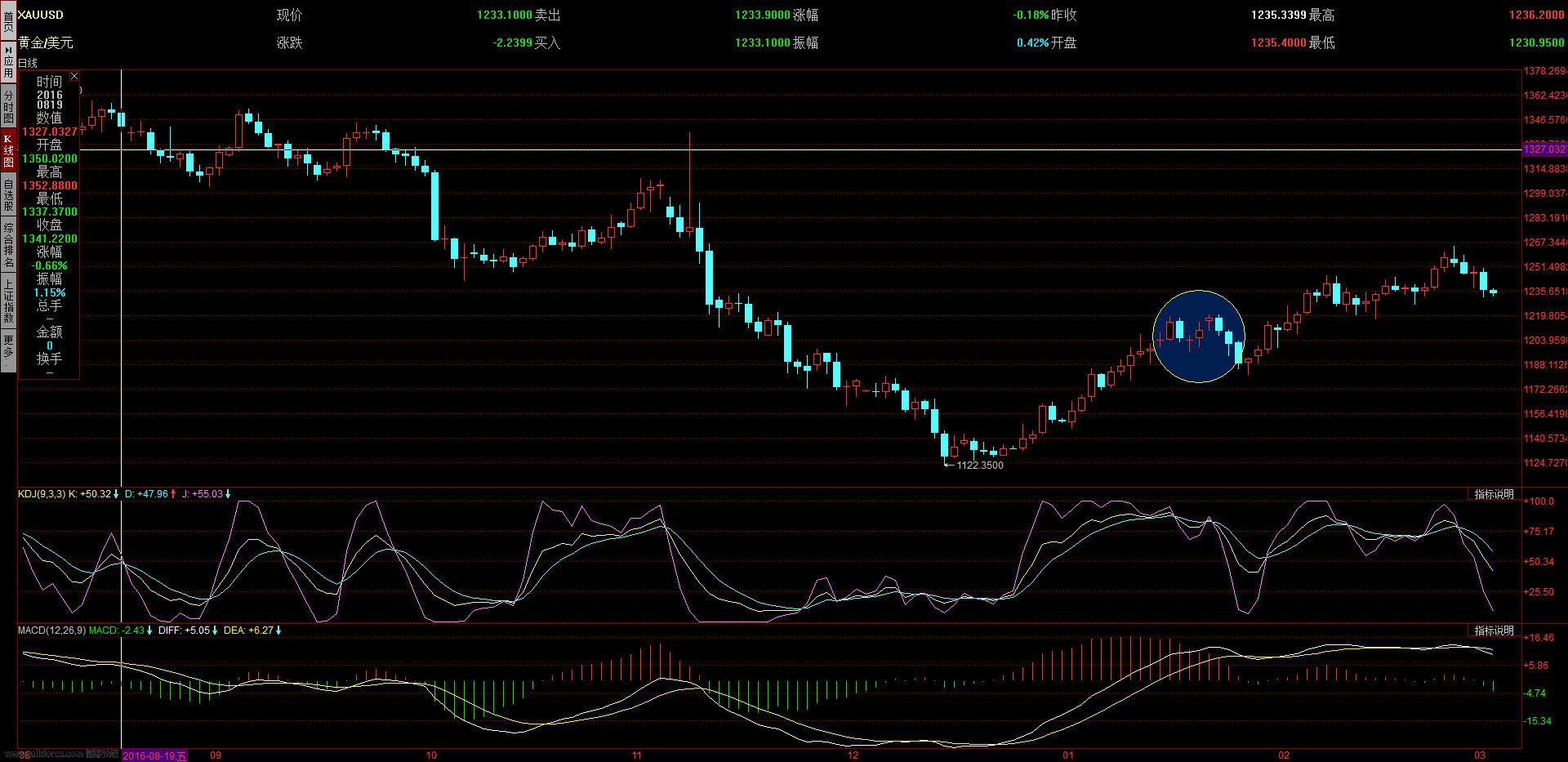Open the 自选股 watchlist tab
1568x762 pixels.
(8, 196)
